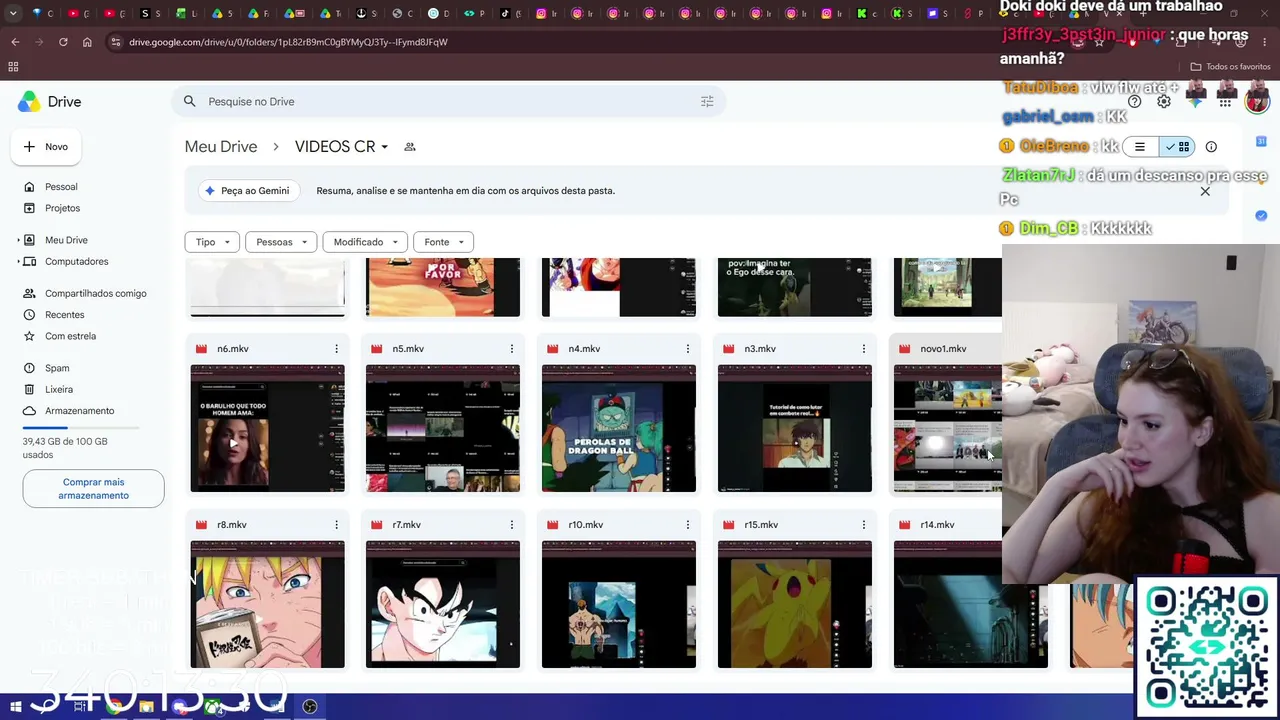Open more actions for r15.mkv

(864, 525)
